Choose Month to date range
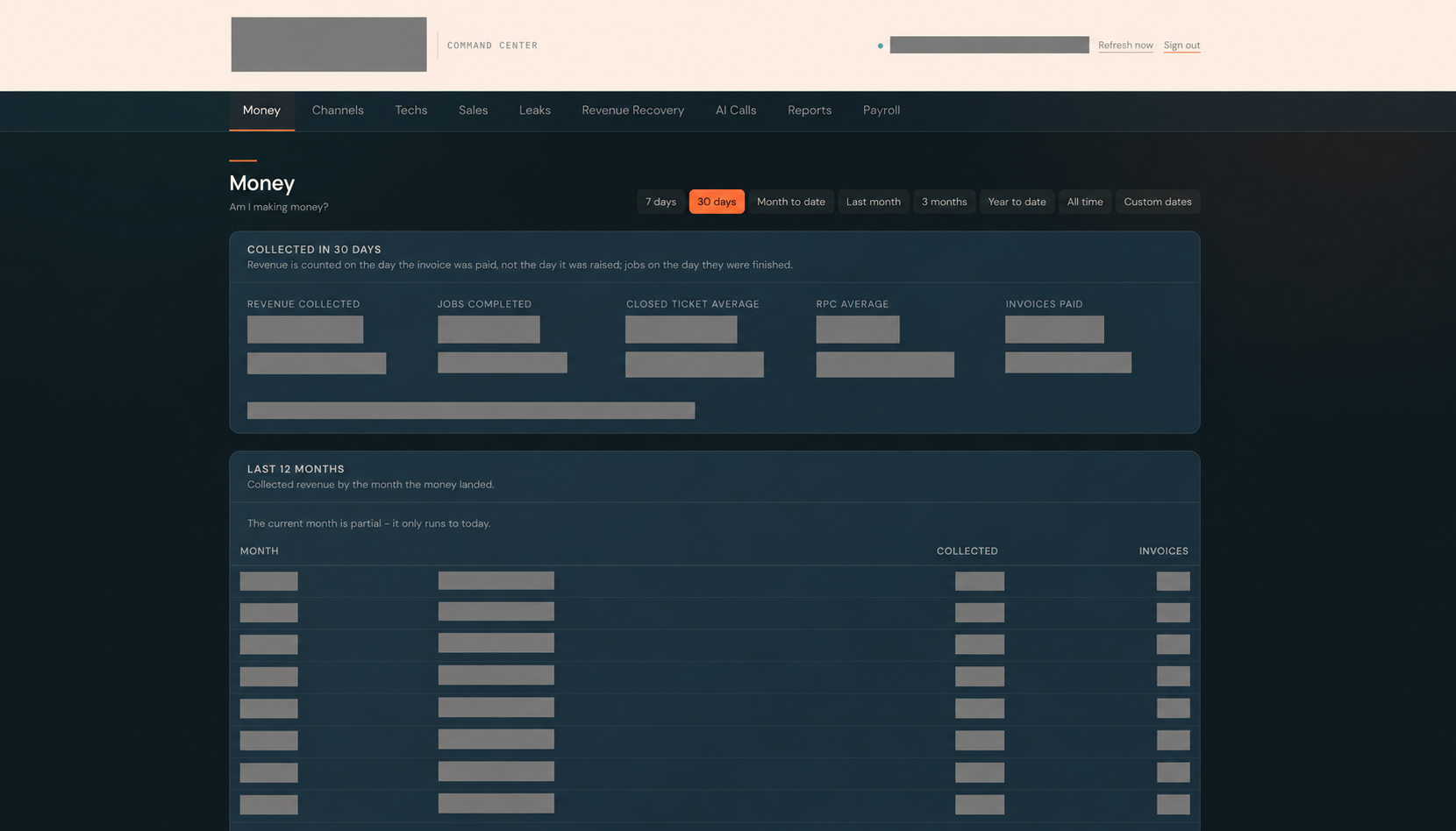This screenshot has width=1456, height=831. click(x=791, y=202)
